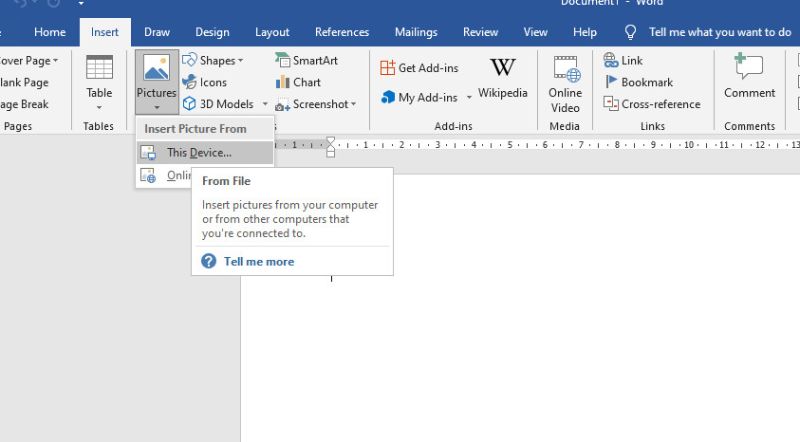Click the Online Pictures globe icon
Viewport: 800px width, 442px height.
click(x=148, y=176)
